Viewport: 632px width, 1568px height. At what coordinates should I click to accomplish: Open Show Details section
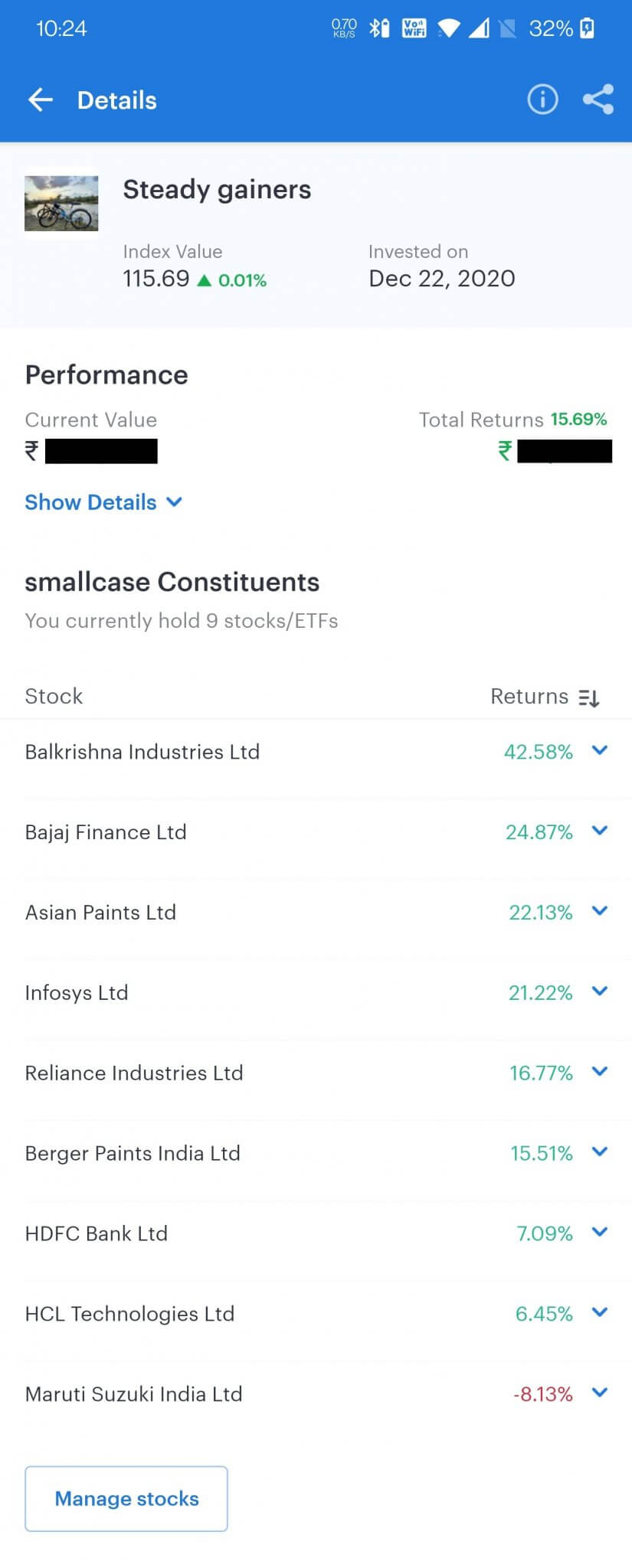[104, 502]
